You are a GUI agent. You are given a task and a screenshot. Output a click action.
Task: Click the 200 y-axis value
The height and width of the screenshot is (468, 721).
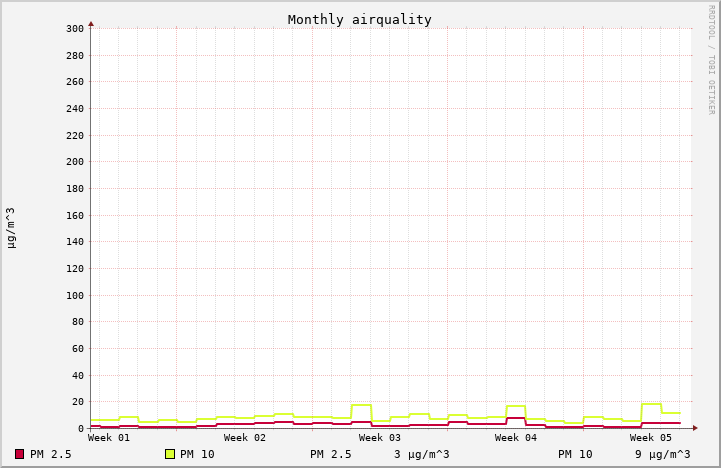[75, 162]
